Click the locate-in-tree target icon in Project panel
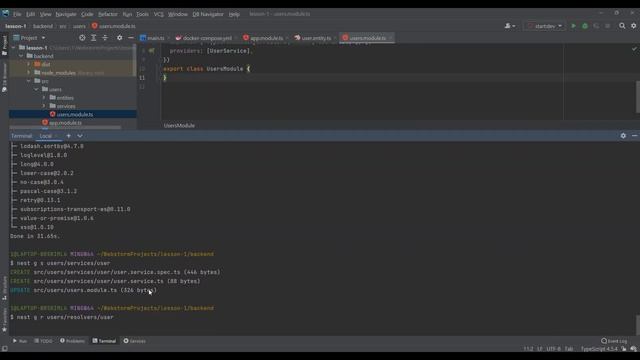This screenshot has height=360, width=640. (82, 38)
